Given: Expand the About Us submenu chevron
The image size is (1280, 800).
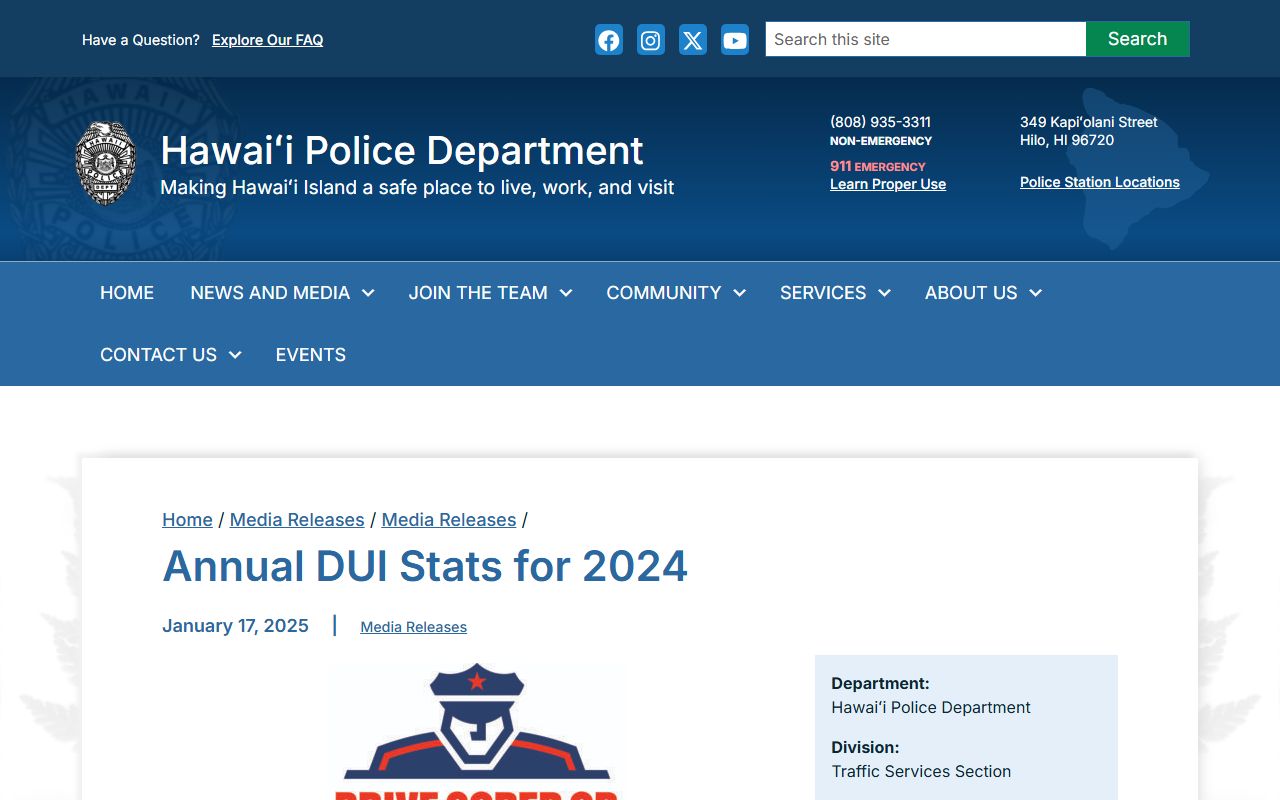Looking at the screenshot, I should pos(1036,293).
